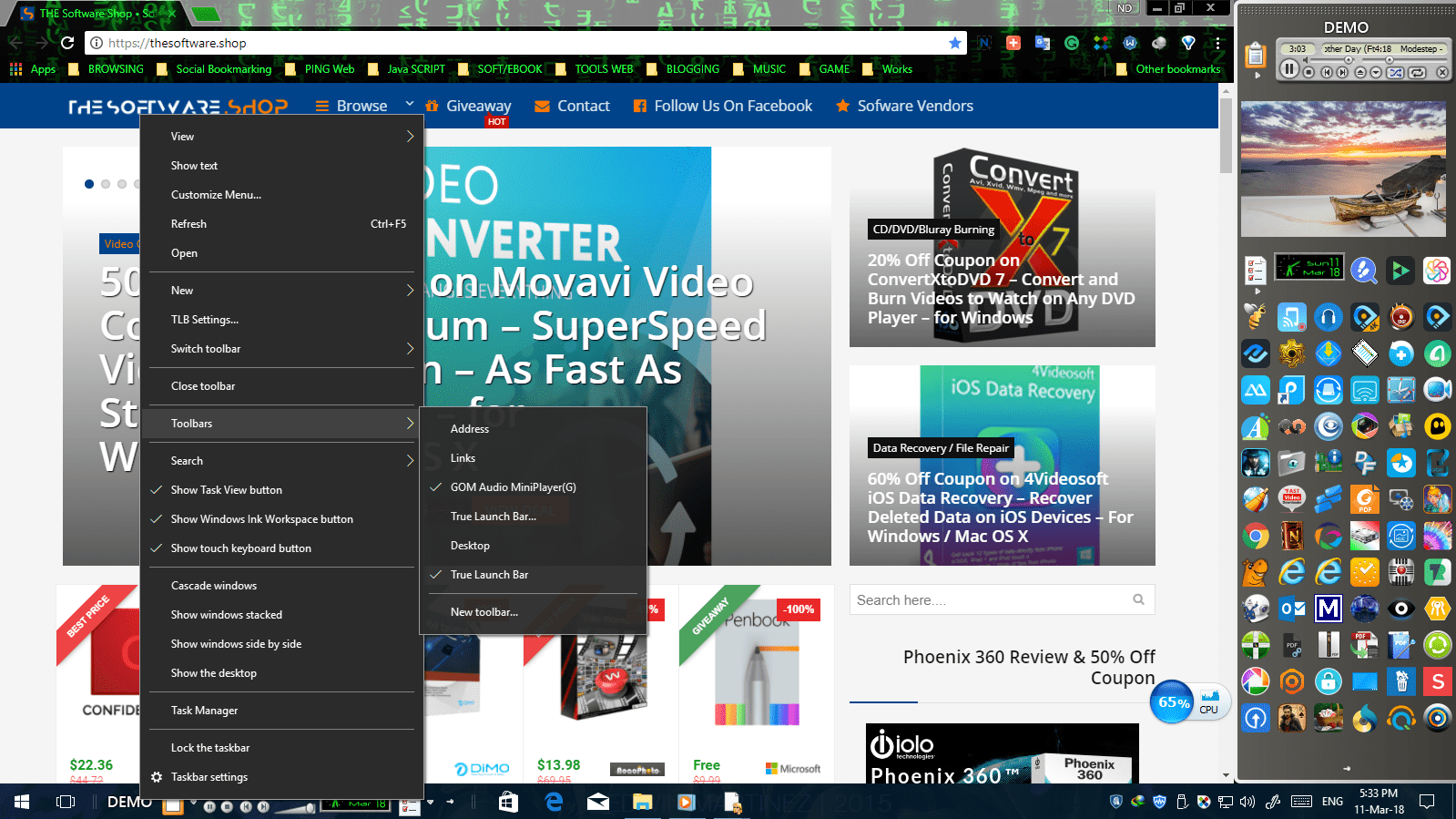1456x819 pixels.
Task: Open the Action Center notification icon
Action: click(x=1427, y=802)
